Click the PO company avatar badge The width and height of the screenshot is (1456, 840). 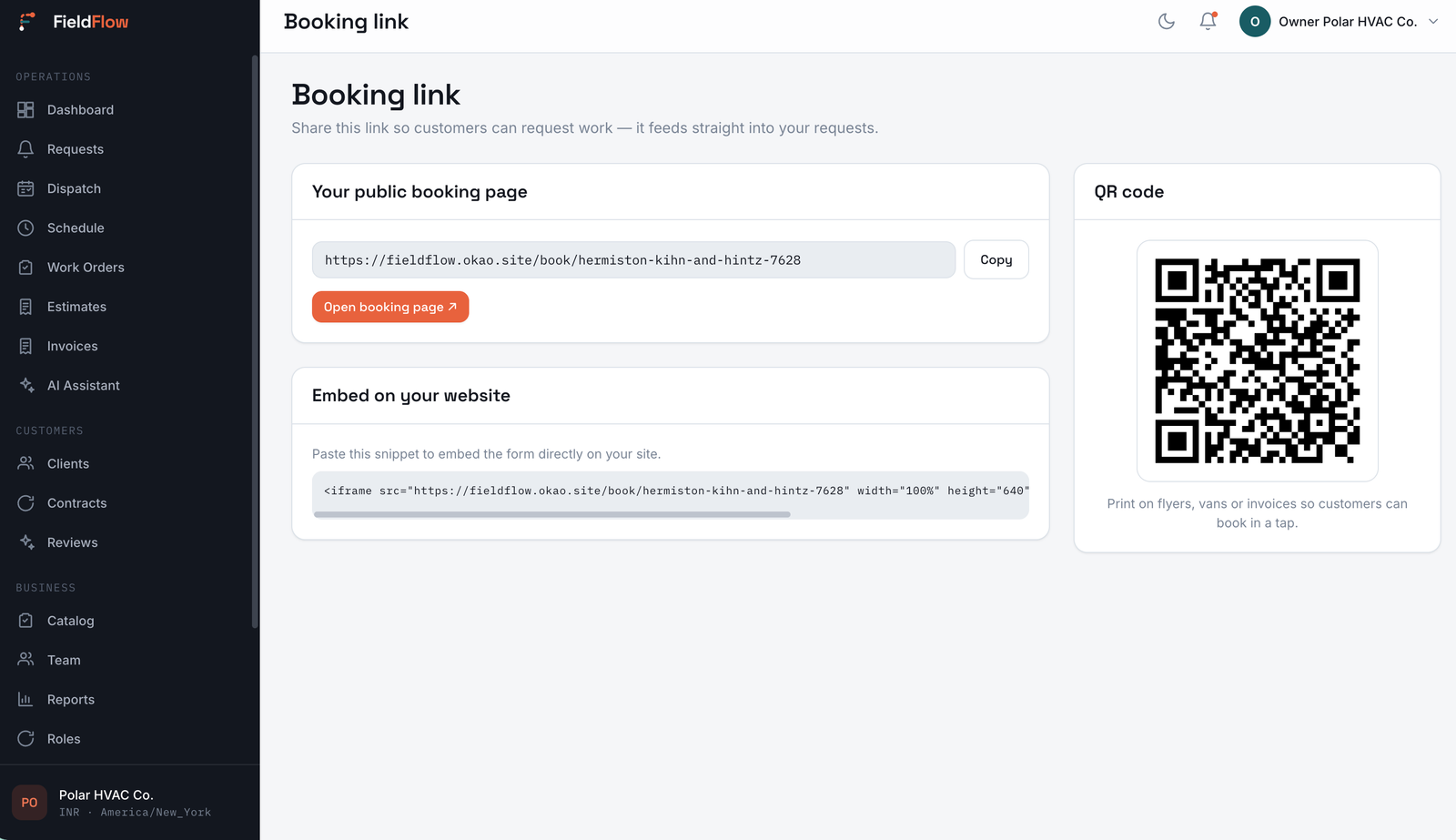[x=29, y=803]
